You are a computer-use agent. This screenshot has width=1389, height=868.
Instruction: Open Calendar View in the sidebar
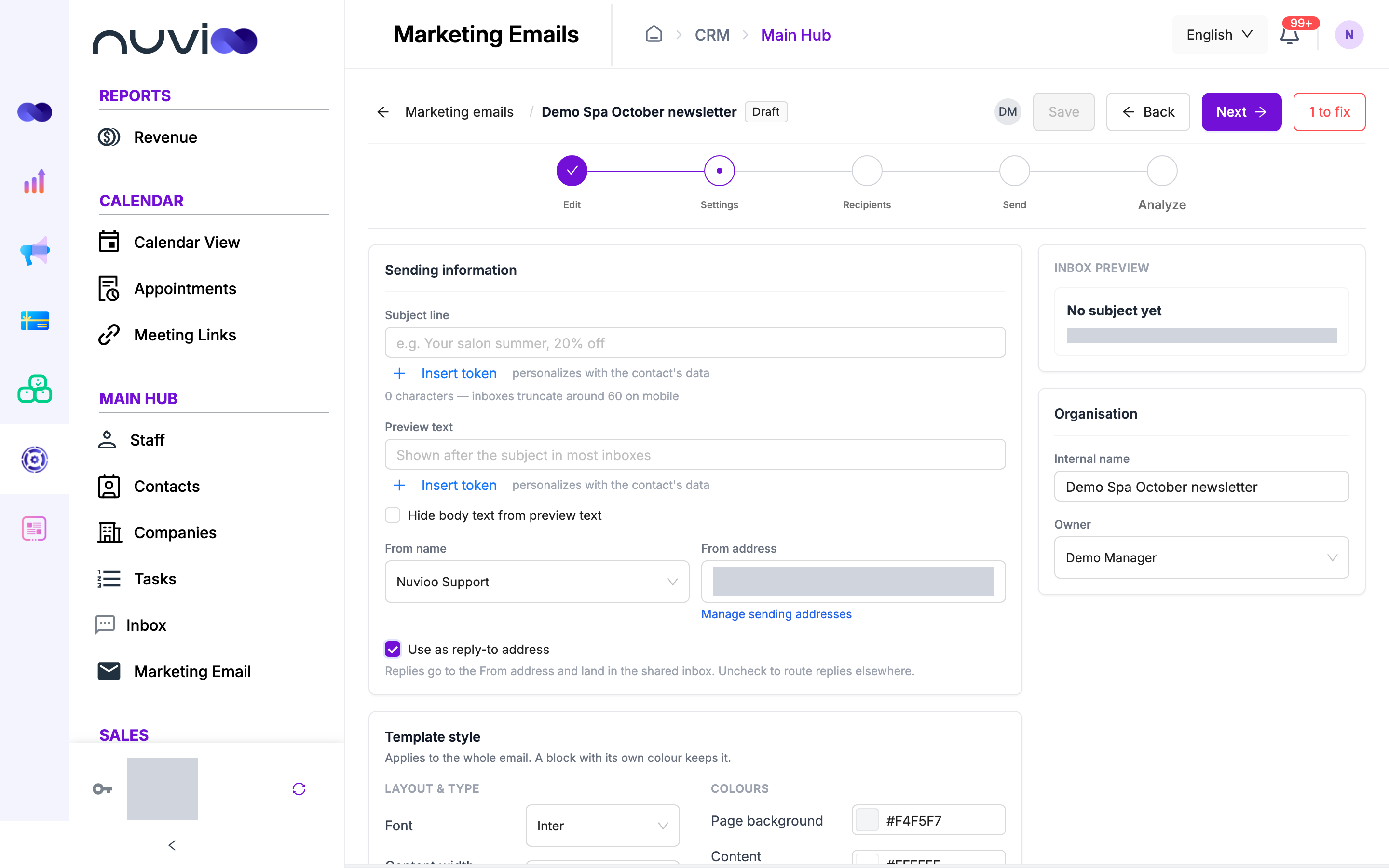coord(187,242)
